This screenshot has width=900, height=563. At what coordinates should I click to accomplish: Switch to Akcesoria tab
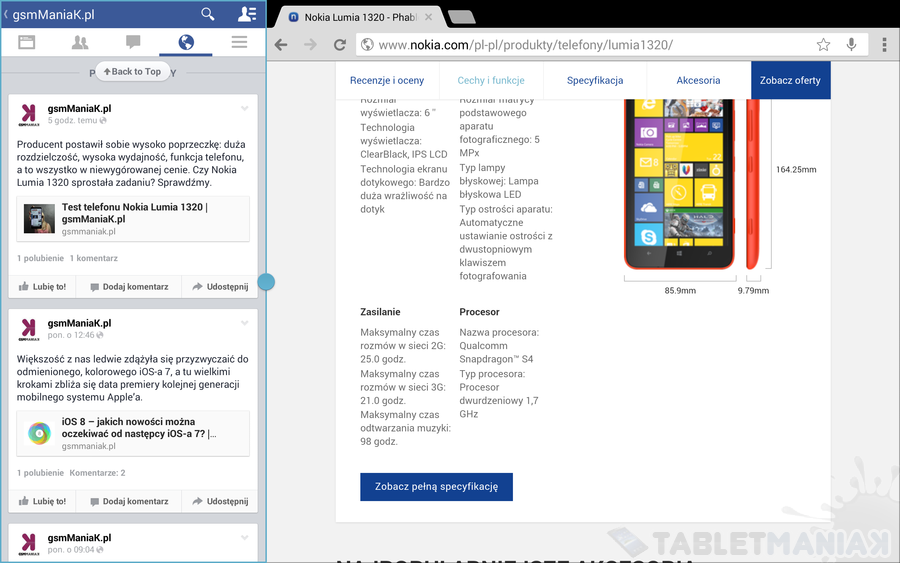(698, 80)
